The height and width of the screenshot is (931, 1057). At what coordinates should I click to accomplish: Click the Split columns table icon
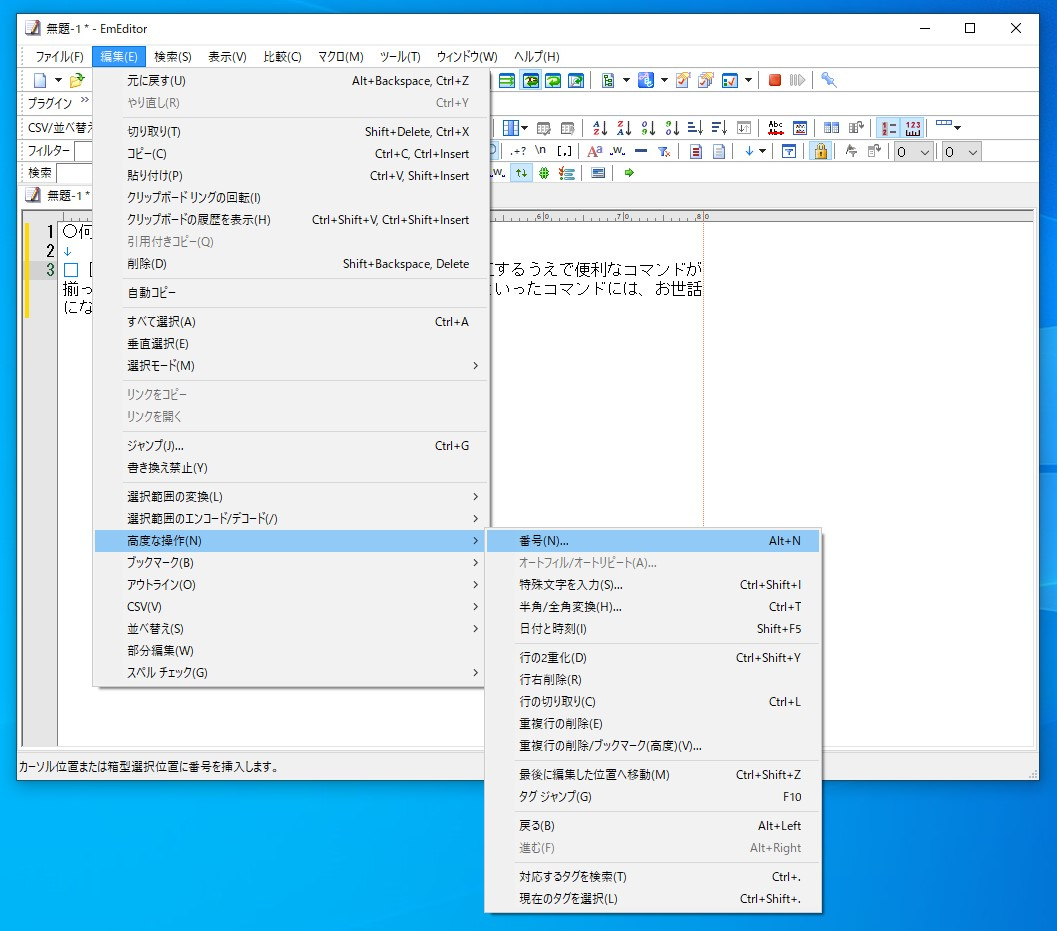click(x=831, y=127)
